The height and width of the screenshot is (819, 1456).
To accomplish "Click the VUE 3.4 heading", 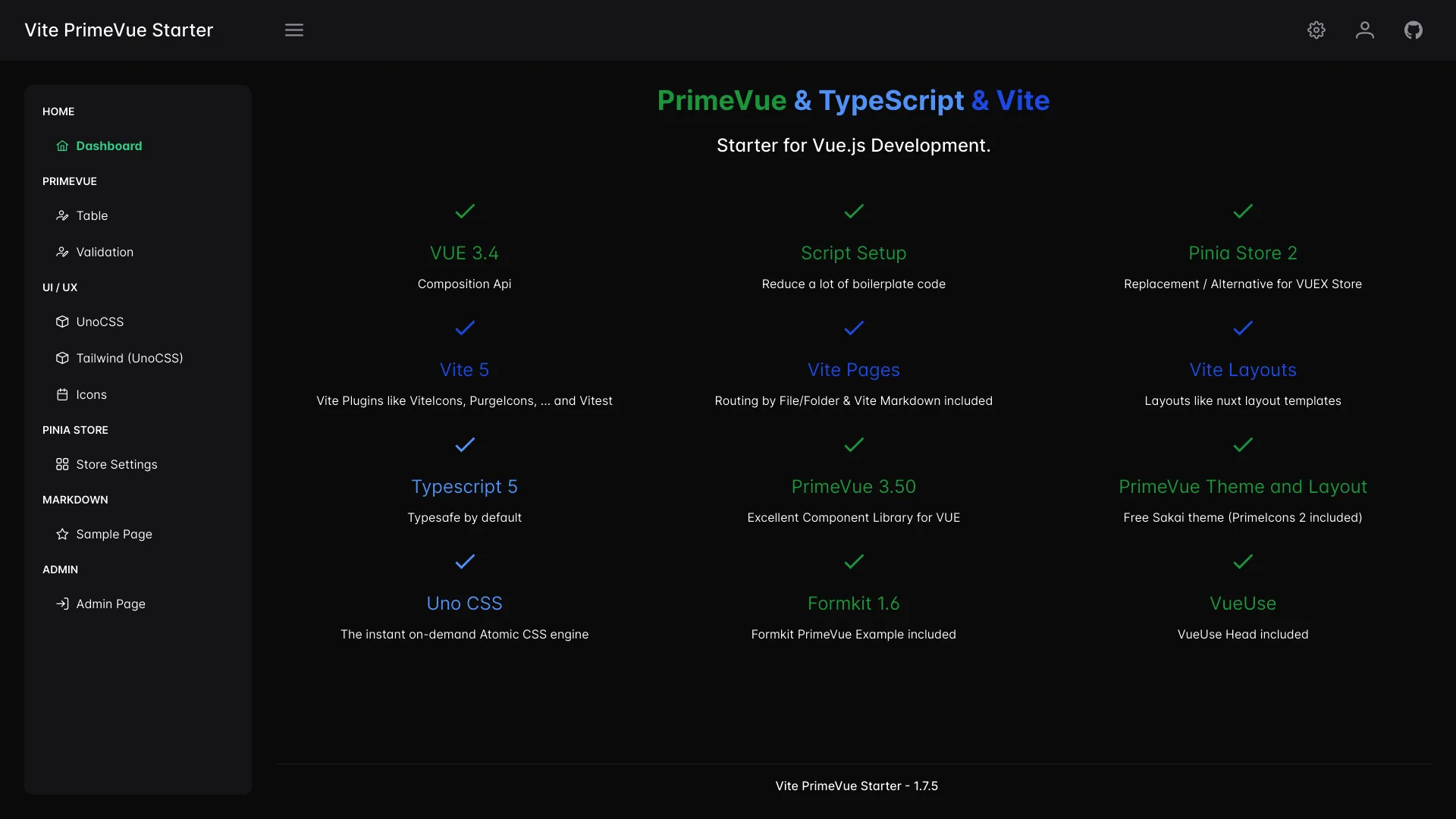I will pos(465,253).
